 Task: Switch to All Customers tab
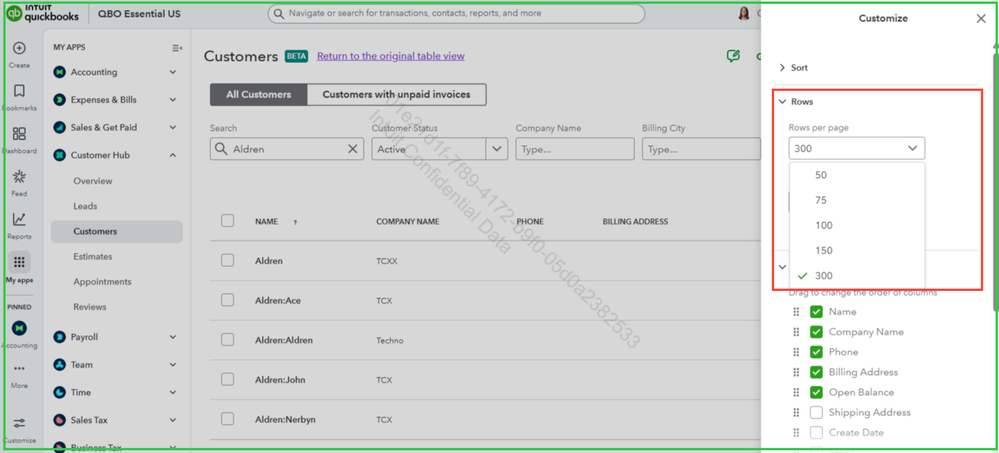click(x=259, y=94)
